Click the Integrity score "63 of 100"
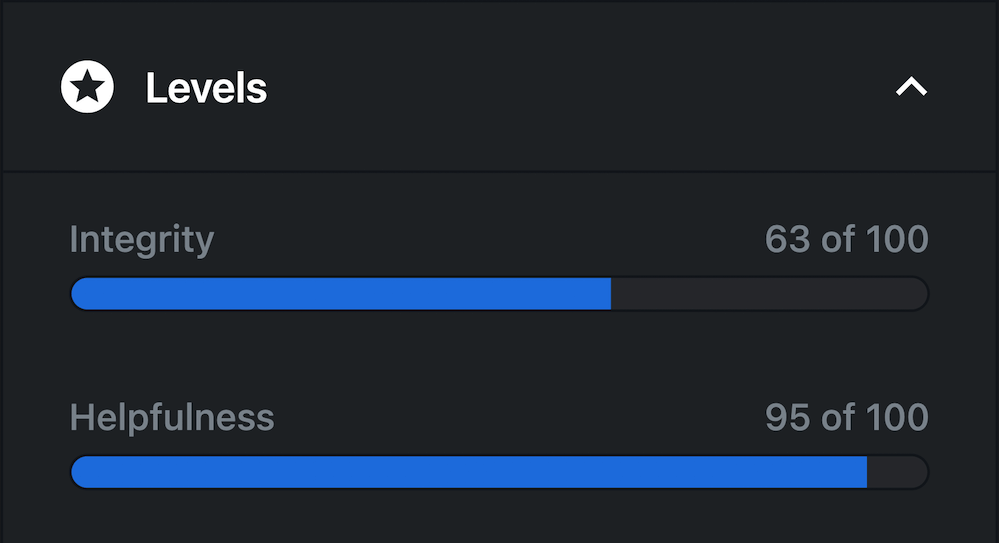 tap(846, 240)
